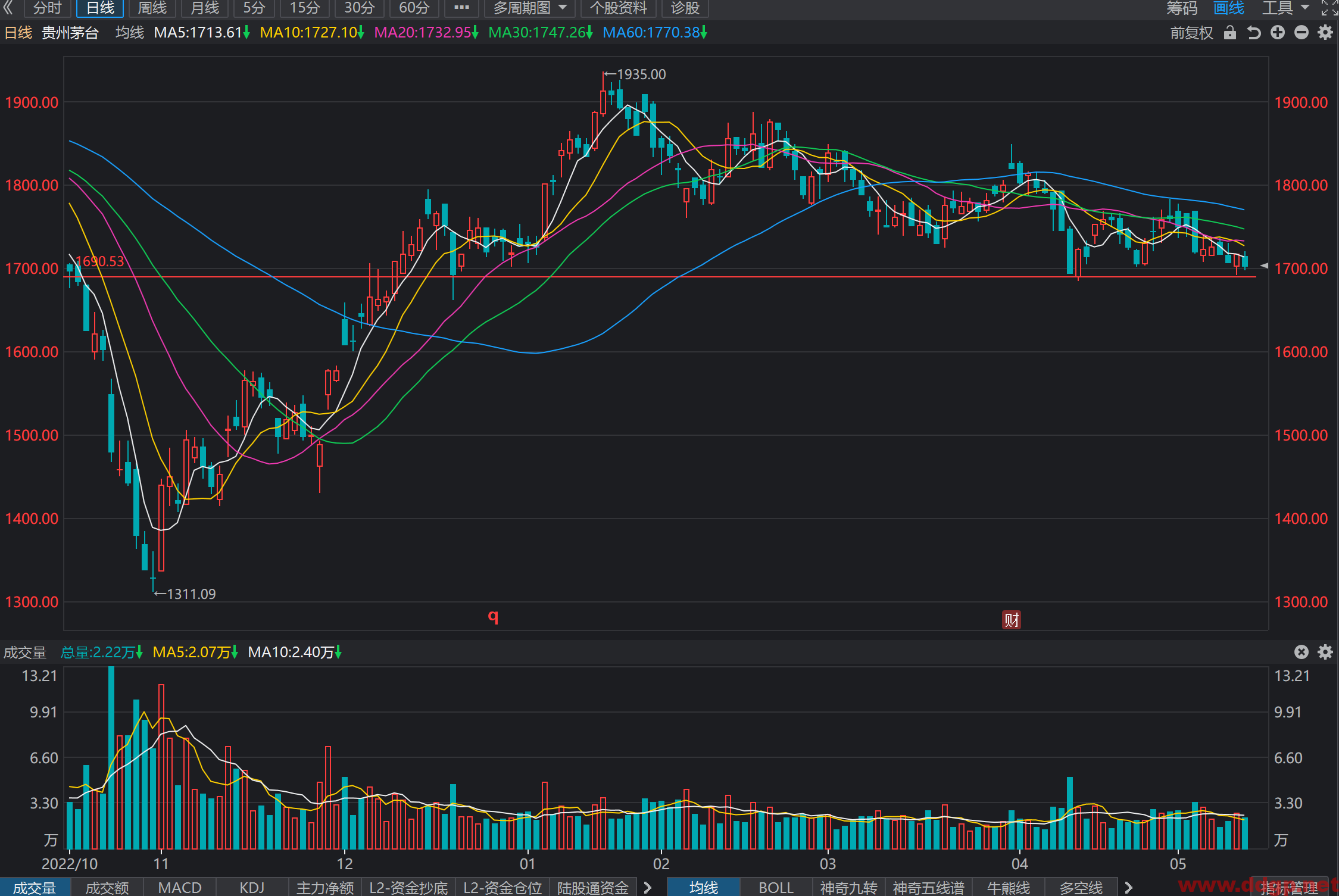1339x896 pixels.
Task: Select the MACD indicator tab
Action: pyautogui.click(x=180, y=888)
